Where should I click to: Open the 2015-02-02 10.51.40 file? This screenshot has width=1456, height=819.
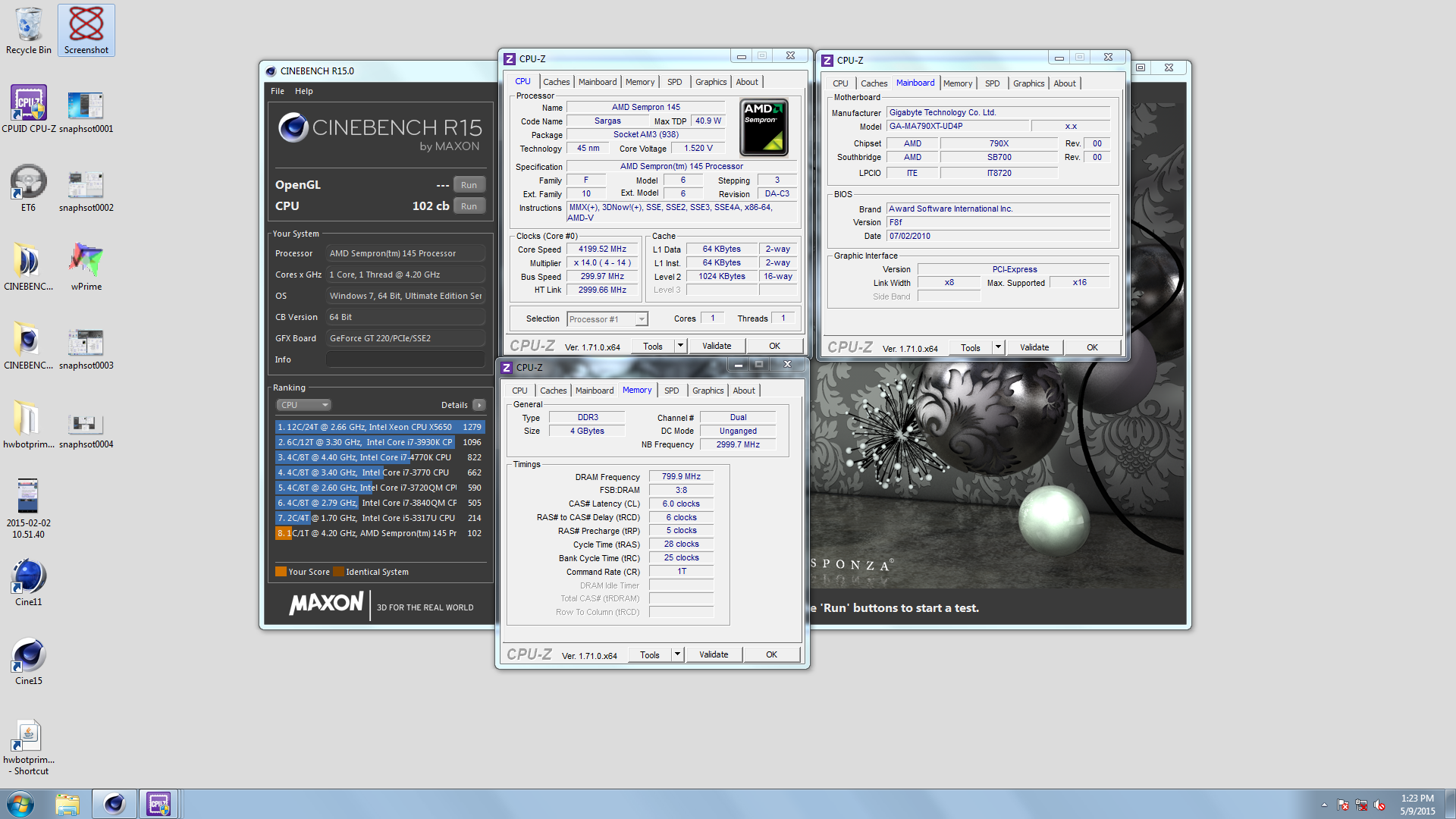pos(29,508)
